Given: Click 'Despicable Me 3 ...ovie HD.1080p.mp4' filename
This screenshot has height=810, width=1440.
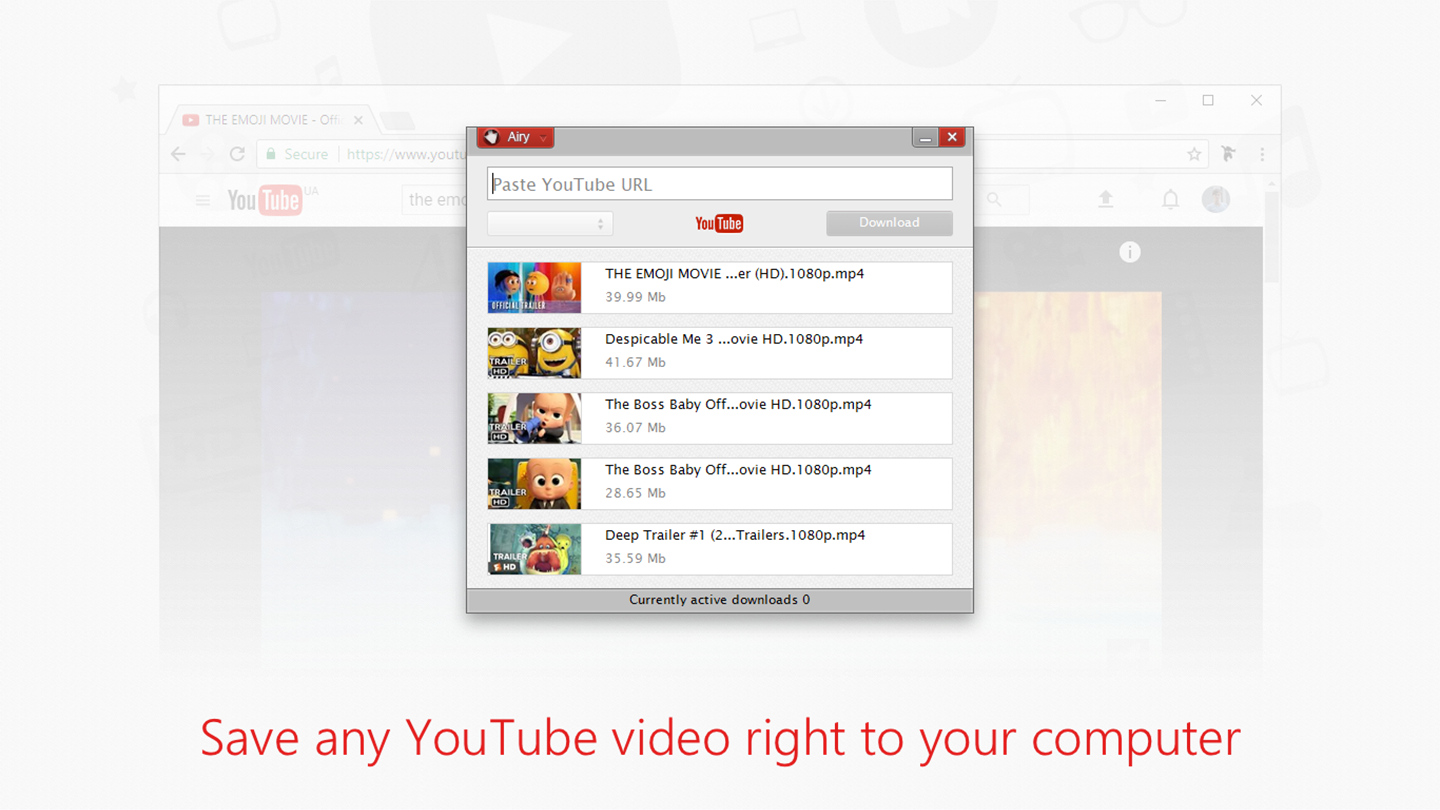Looking at the screenshot, I should click(x=734, y=339).
